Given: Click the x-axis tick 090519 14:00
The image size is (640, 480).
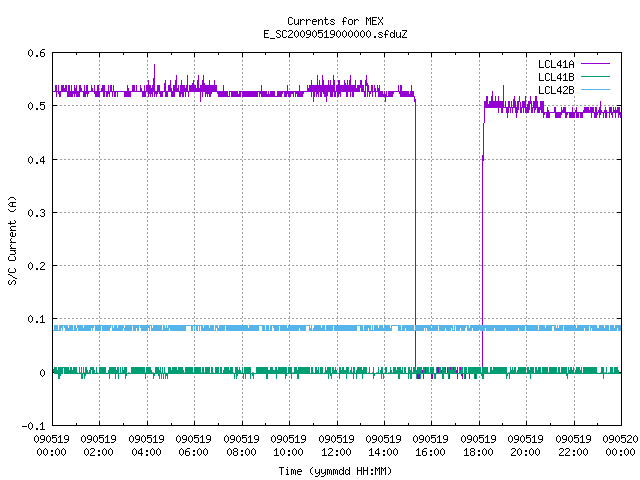Looking at the screenshot, I should pyautogui.click(x=383, y=445).
